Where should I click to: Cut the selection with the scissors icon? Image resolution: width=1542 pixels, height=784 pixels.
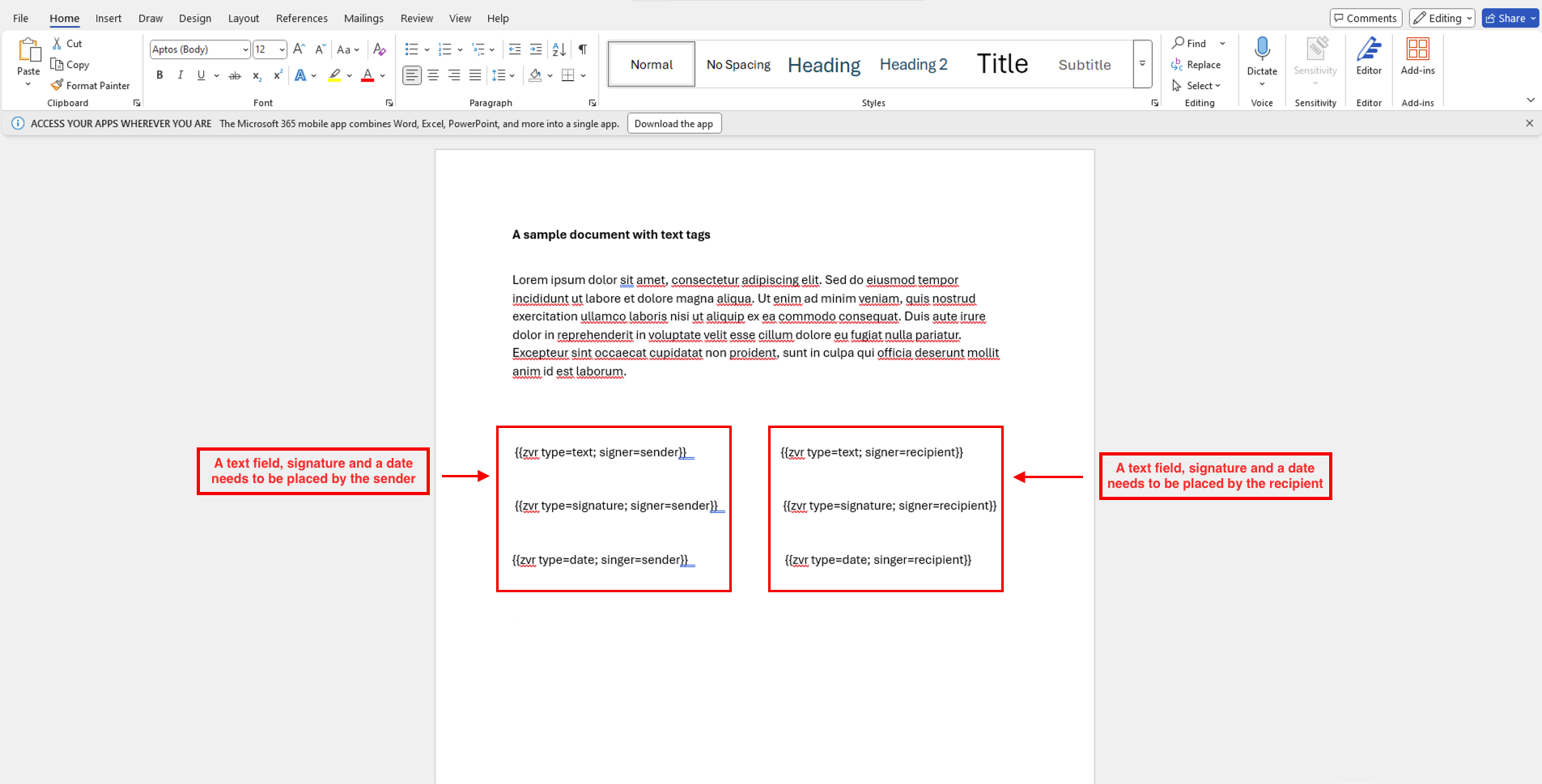click(x=57, y=44)
